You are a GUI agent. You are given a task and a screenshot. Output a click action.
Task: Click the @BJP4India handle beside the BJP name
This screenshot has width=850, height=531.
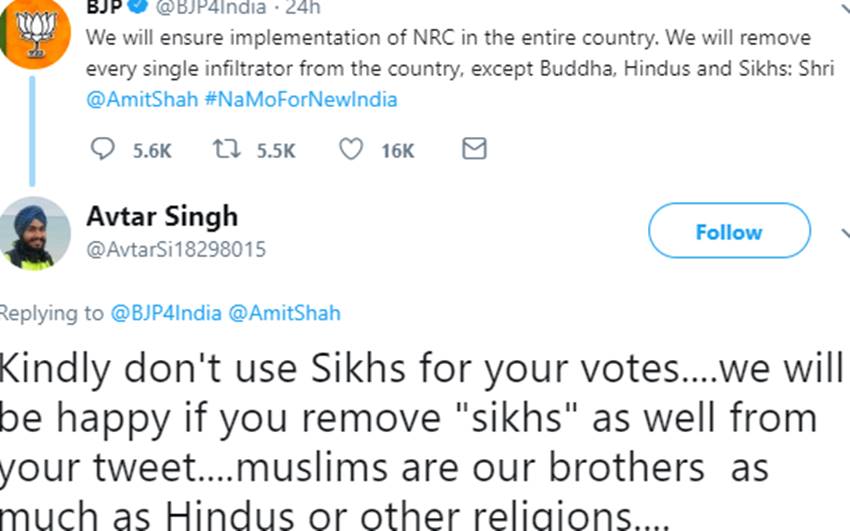pos(212,8)
